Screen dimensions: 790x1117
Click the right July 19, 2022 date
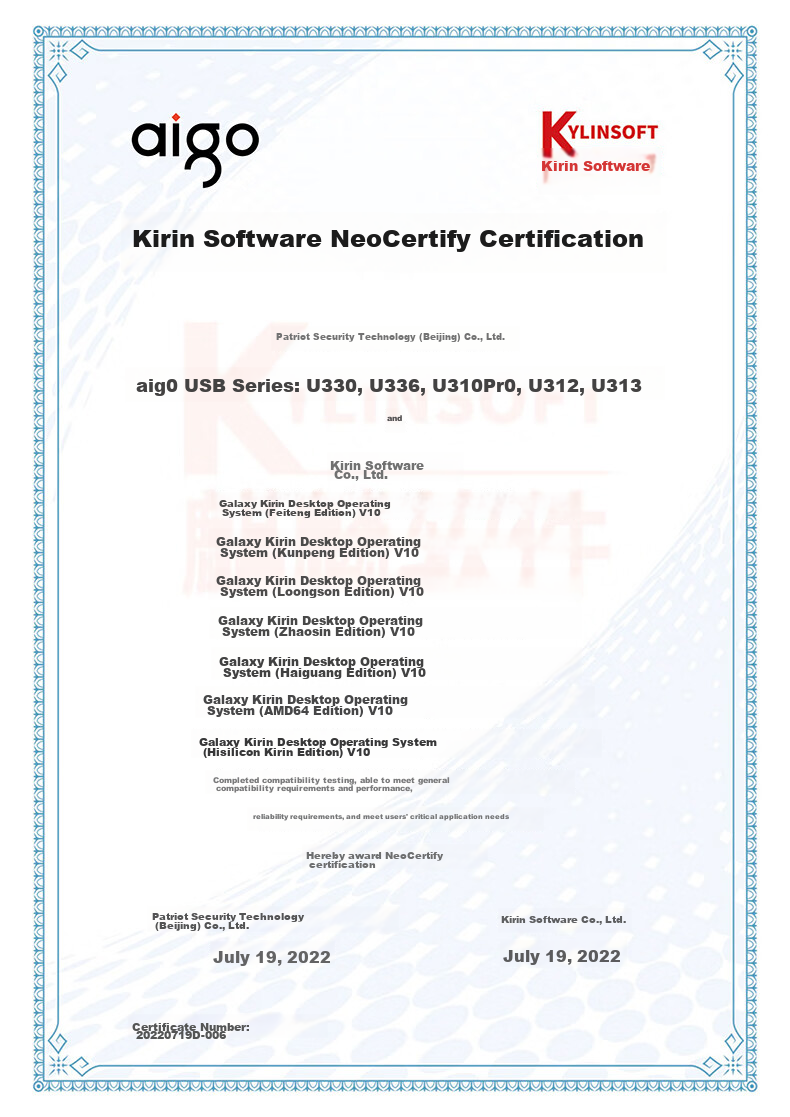click(x=562, y=957)
